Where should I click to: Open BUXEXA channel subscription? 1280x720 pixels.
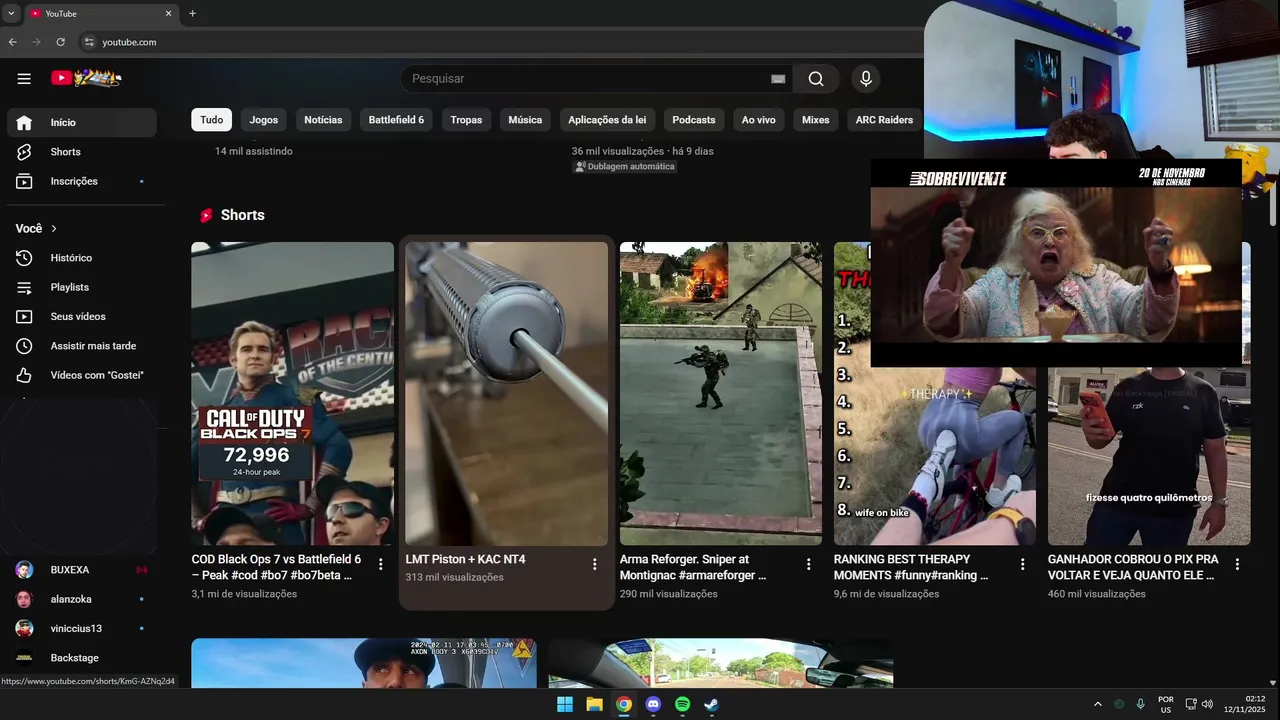click(x=81, y=570)
